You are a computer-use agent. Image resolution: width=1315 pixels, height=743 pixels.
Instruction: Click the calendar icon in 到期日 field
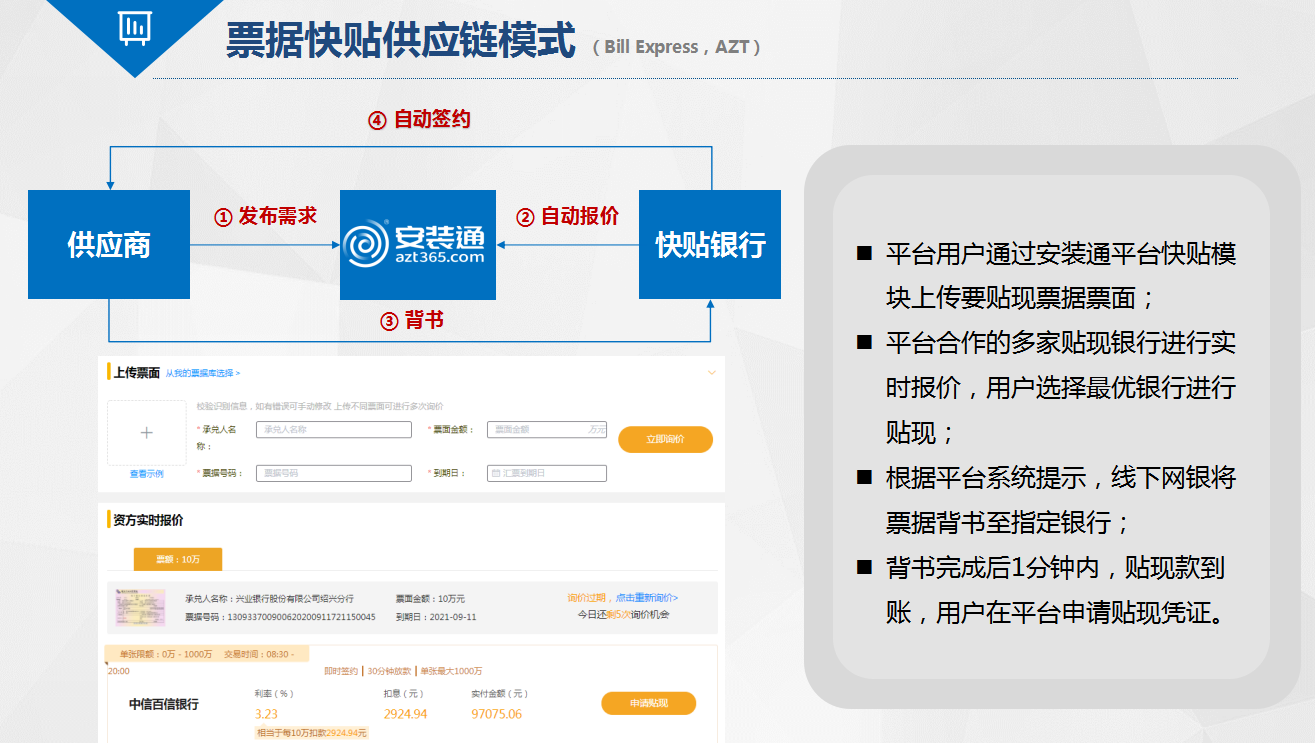[495, 473]
